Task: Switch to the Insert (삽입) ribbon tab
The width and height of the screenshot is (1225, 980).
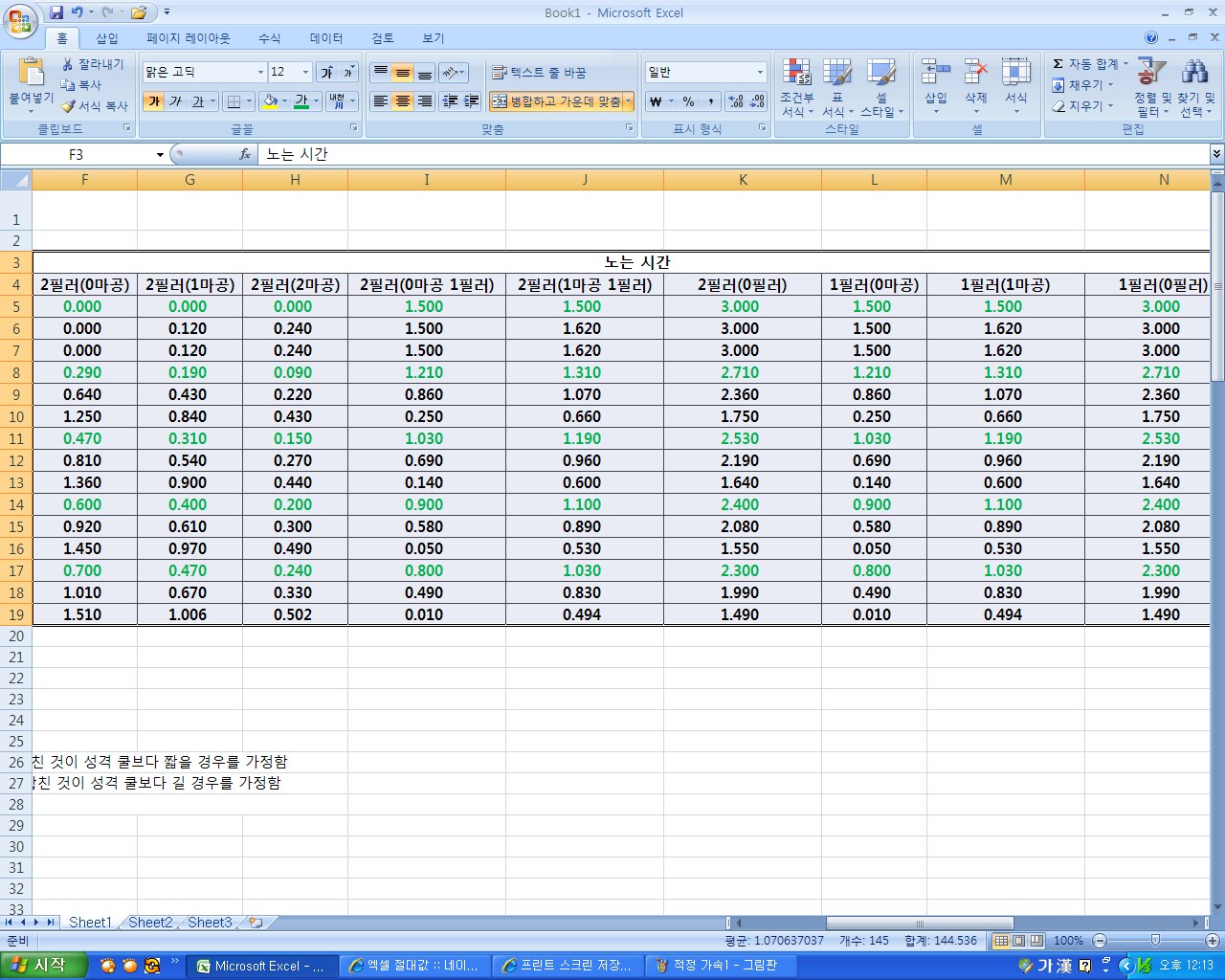Action: click(x=107, y=38)
